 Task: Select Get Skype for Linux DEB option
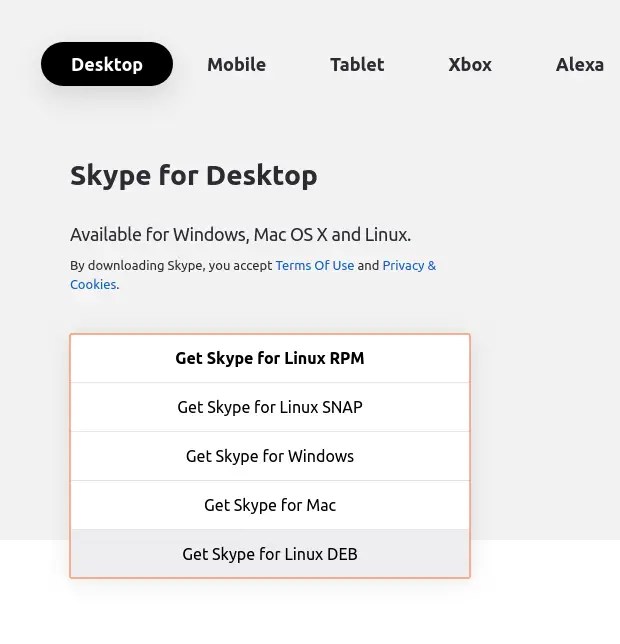pos(270,554)
